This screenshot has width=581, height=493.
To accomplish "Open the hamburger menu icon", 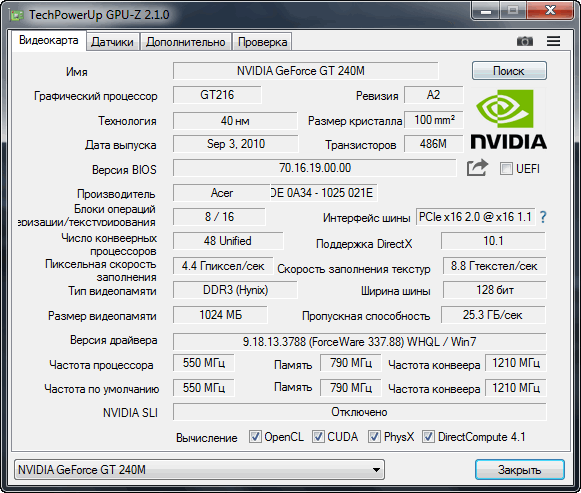I will point(553,41).
